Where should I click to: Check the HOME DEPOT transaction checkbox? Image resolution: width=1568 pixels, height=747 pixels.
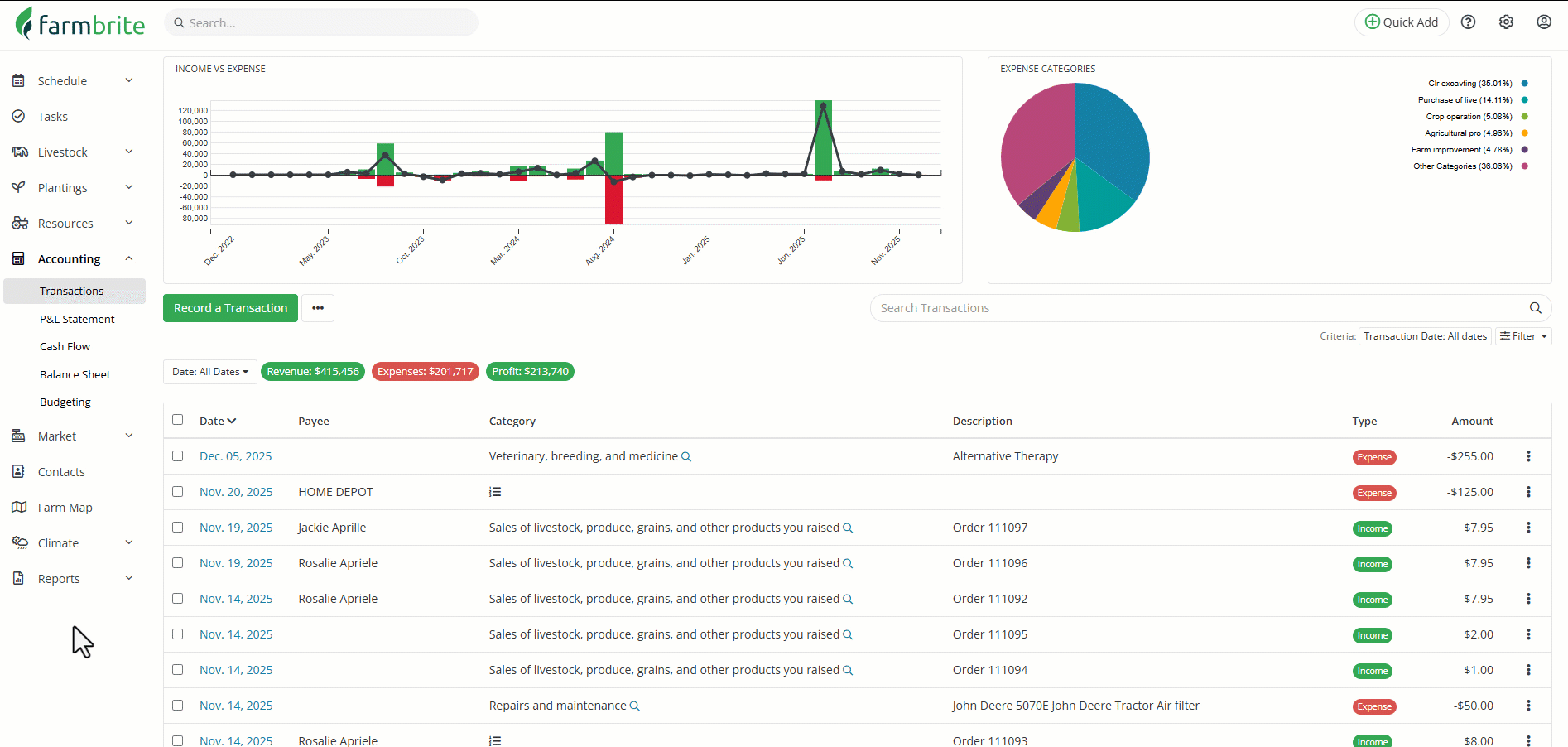pyautogui.click(x=177, y=492)
